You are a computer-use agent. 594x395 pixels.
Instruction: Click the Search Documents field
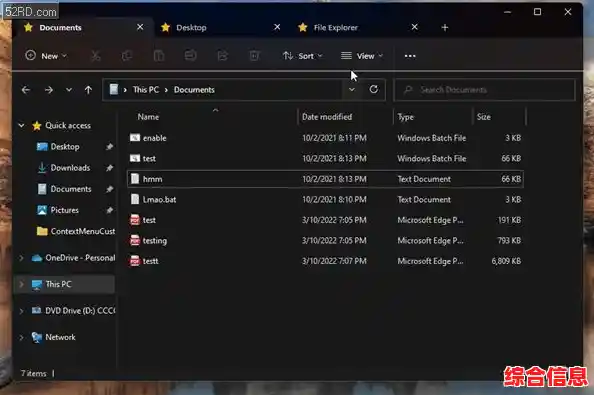(485, 90)
